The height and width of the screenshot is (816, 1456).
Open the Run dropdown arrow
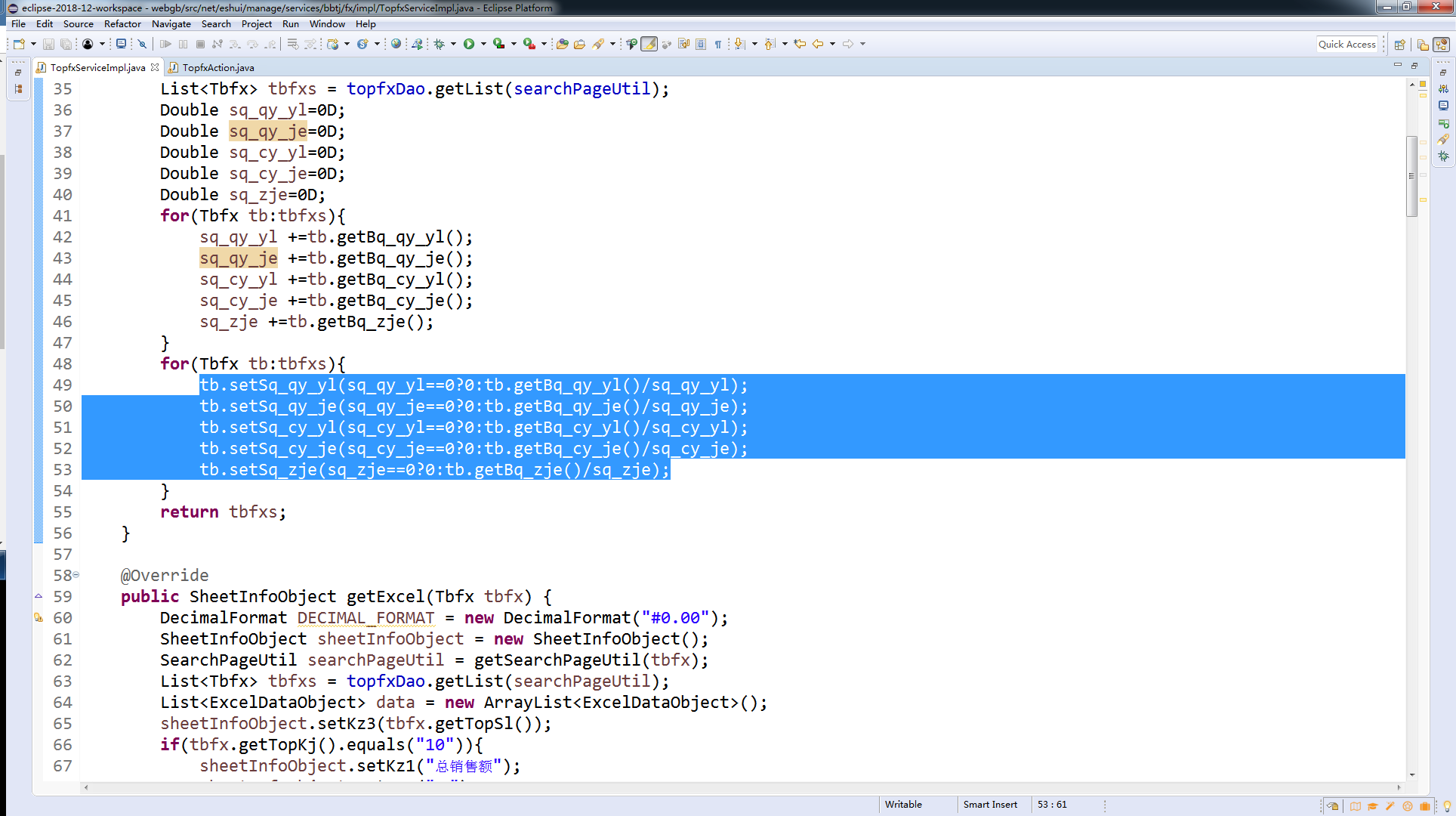(x=483, y=44)
